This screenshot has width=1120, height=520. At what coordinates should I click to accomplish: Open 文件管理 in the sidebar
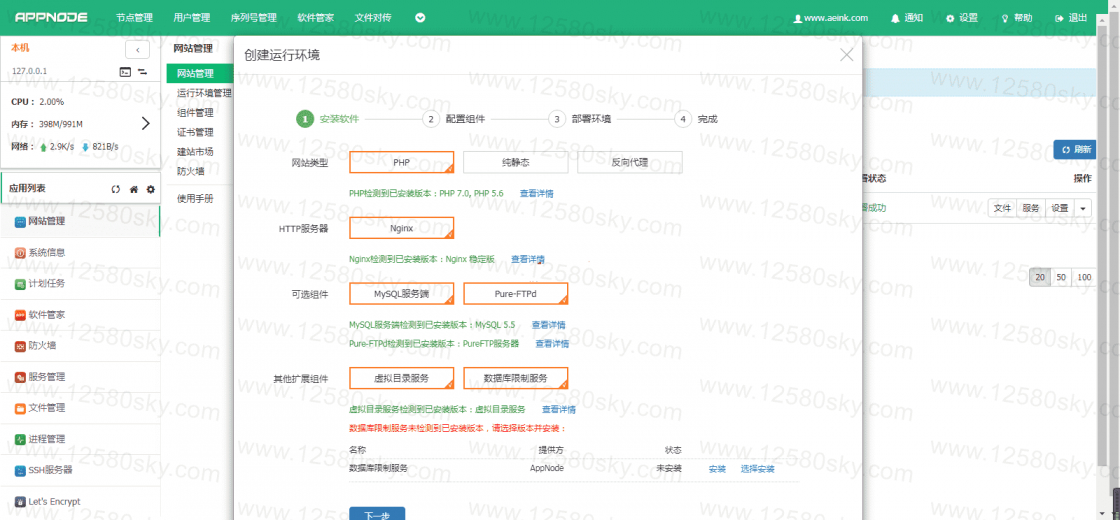[80, 408]
